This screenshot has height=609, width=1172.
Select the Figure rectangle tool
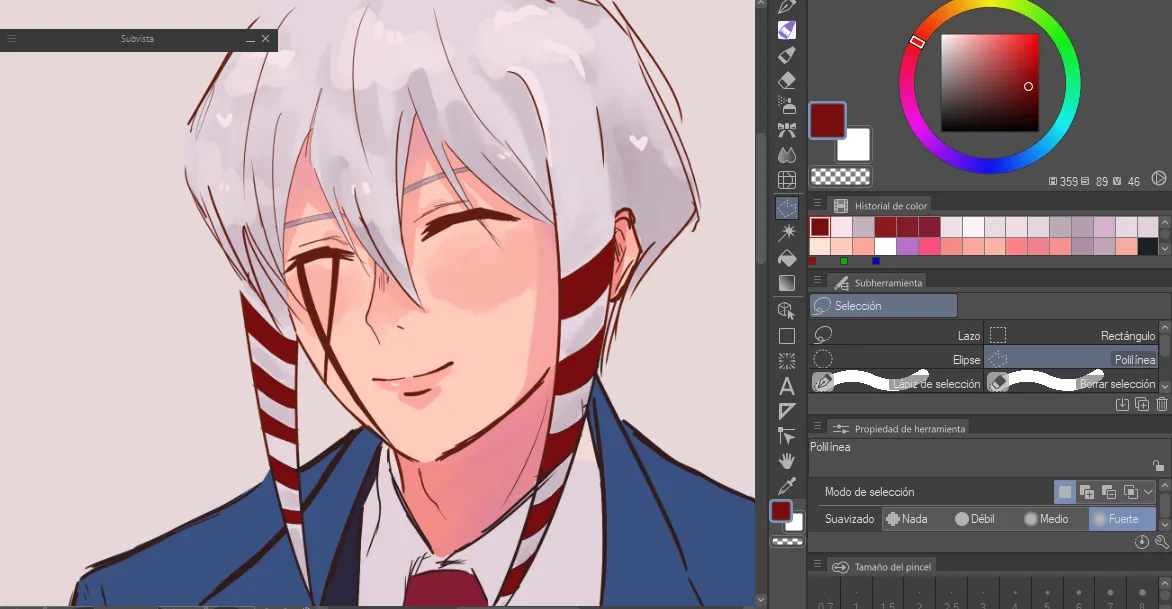(786, 336)
